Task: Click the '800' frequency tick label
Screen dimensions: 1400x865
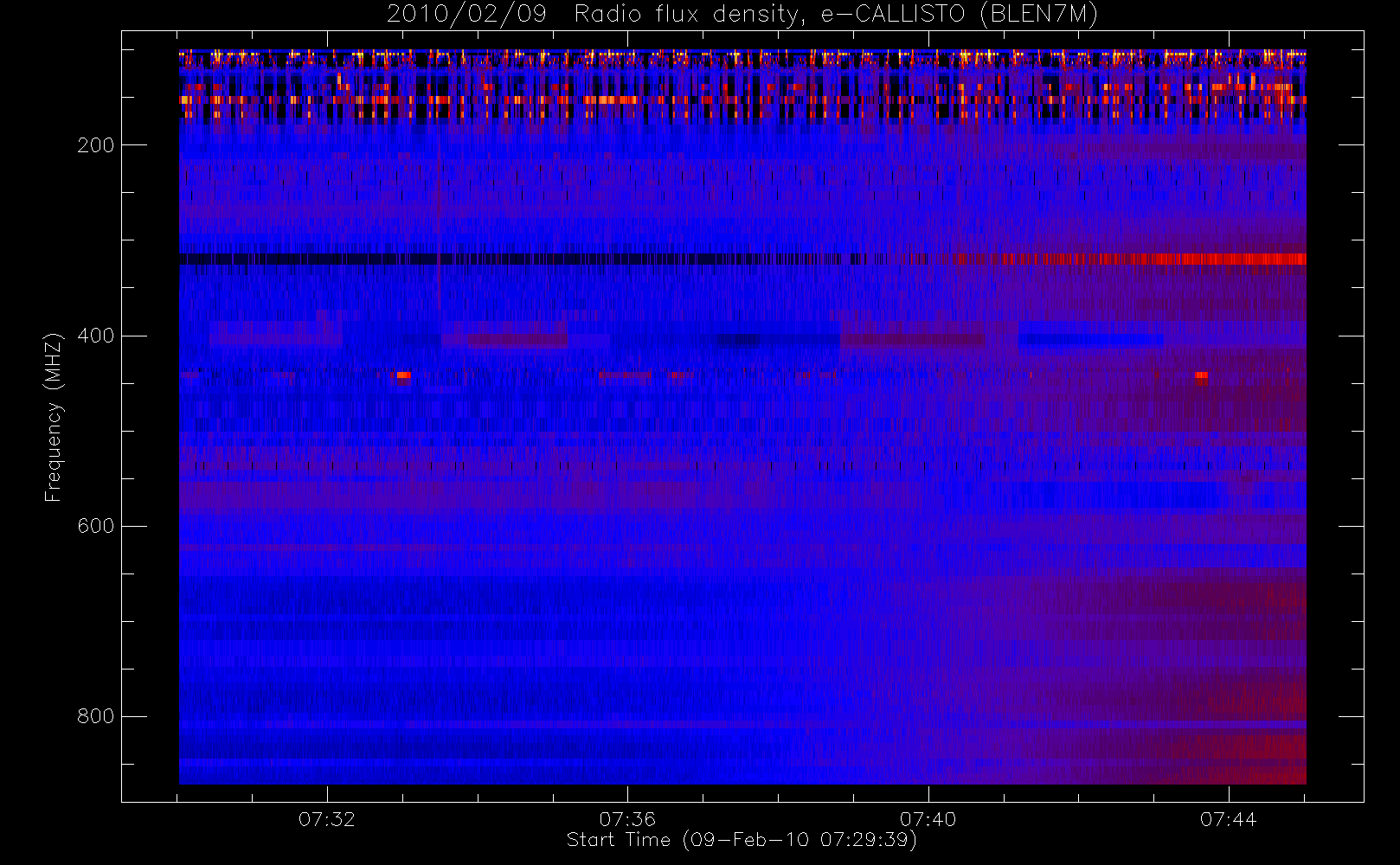Action: (95, 716)
